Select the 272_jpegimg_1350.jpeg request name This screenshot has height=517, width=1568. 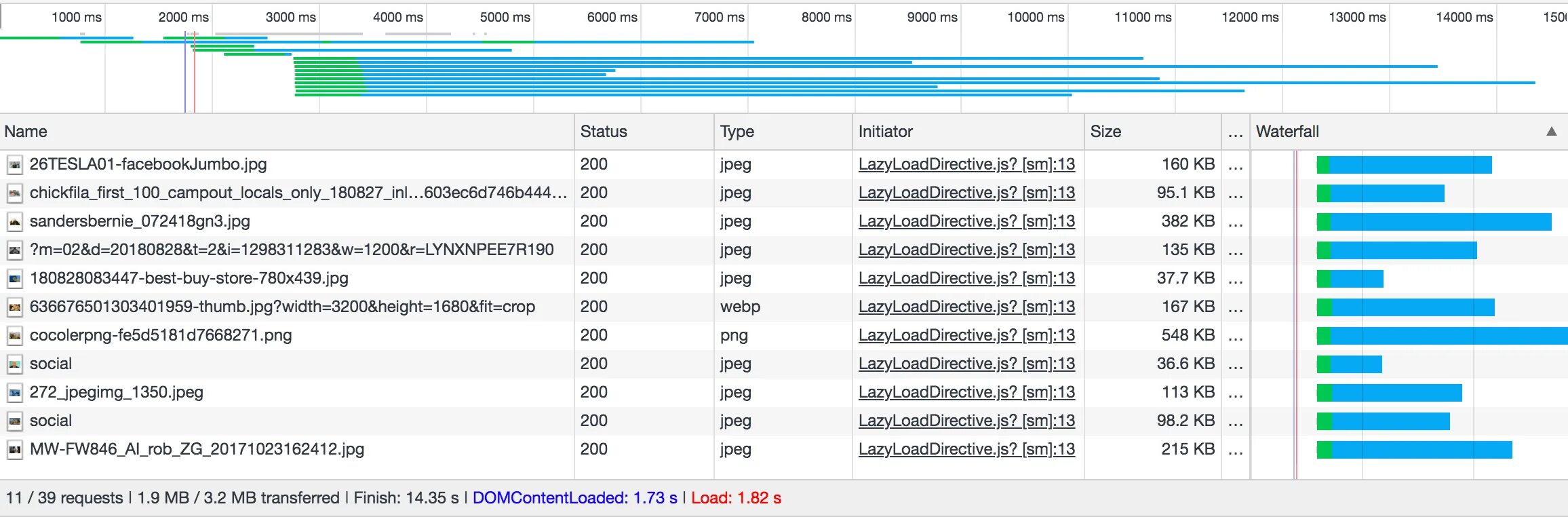click(116, 392)
